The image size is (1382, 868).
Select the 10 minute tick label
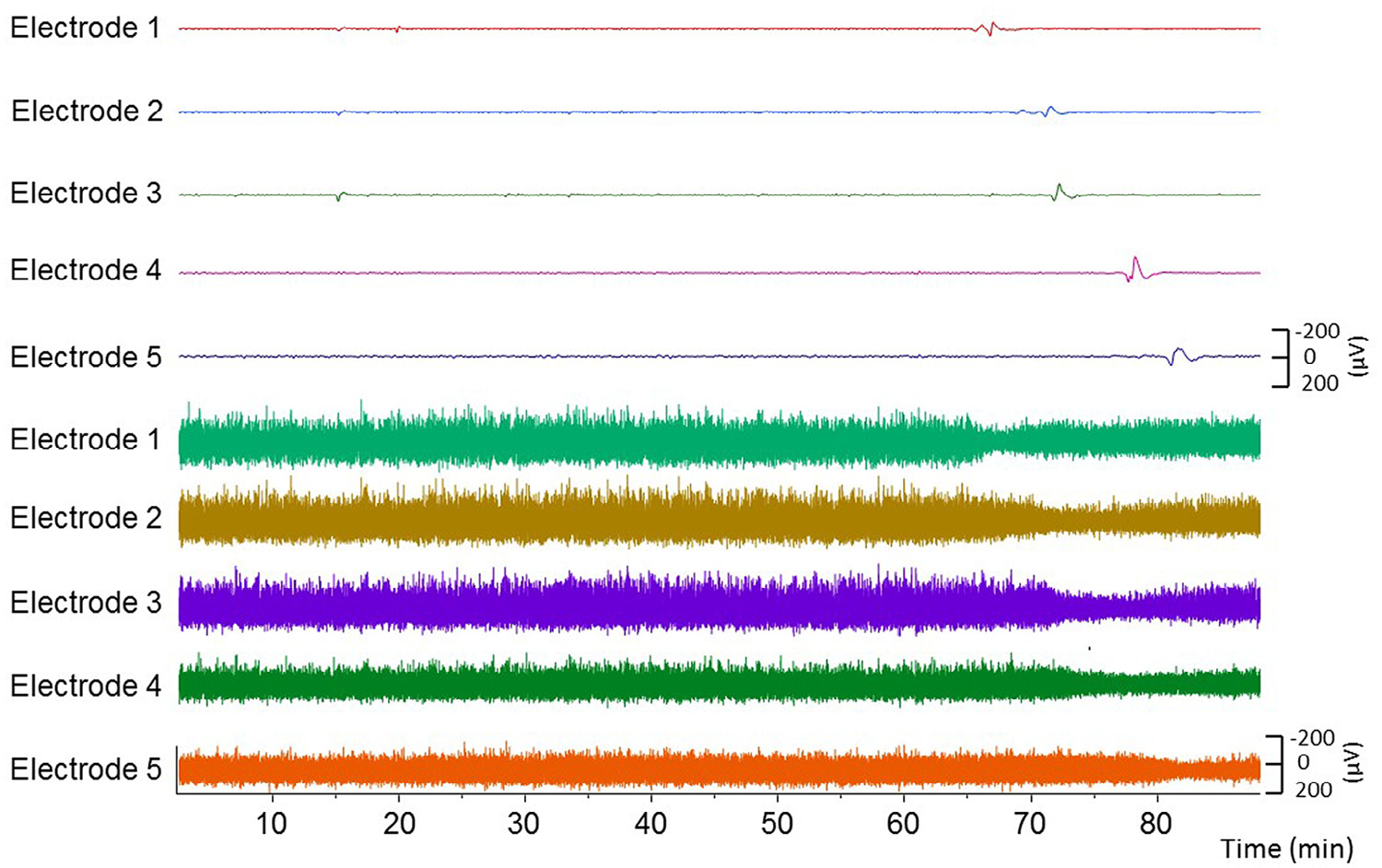(272, 823)
